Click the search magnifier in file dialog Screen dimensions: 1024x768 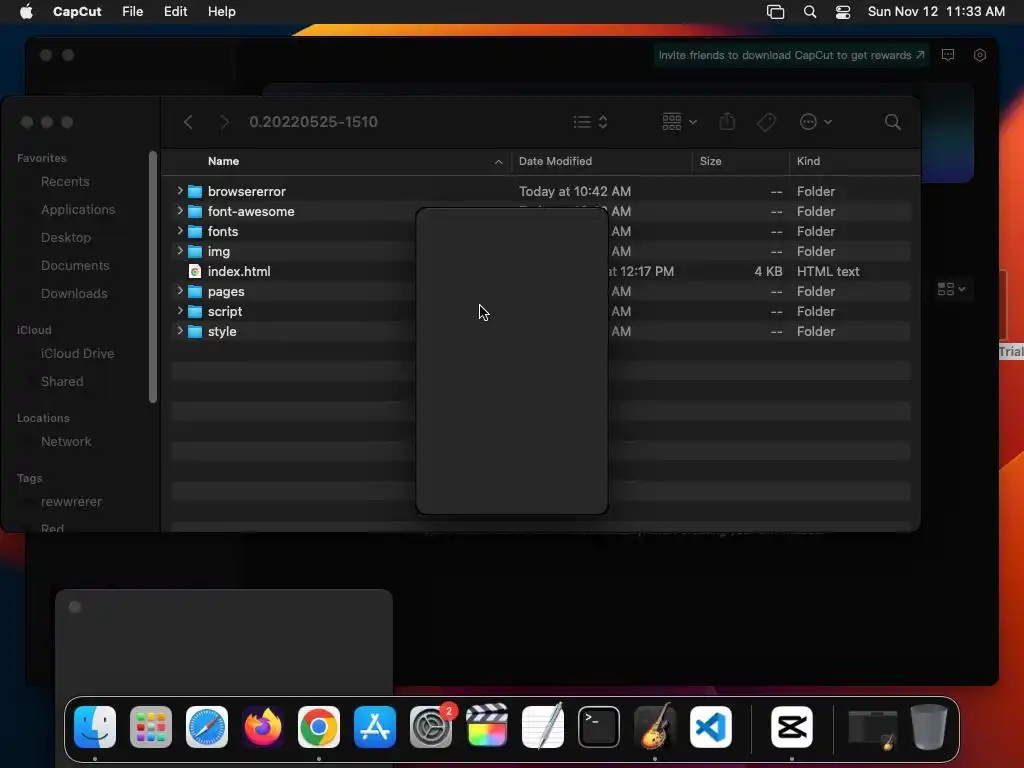[x=892, y=122]
